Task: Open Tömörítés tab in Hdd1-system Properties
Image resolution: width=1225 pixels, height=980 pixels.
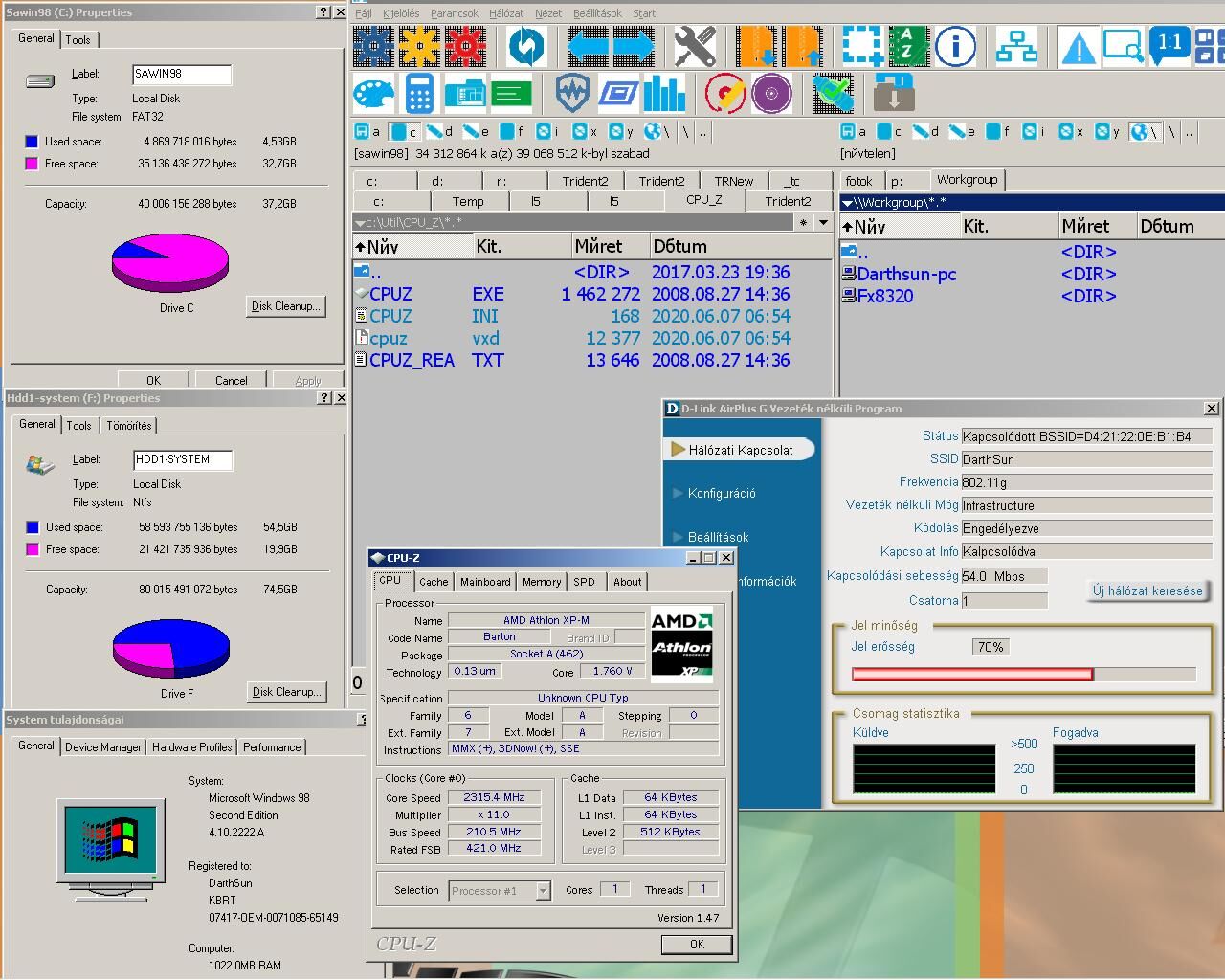Action: (129, 426)
